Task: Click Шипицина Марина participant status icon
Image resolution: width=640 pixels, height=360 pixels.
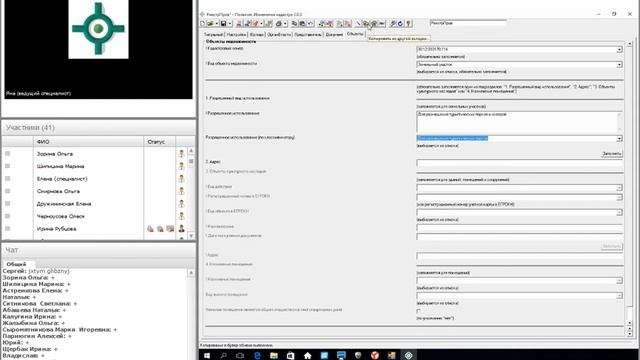Action: tap(181, 166)
